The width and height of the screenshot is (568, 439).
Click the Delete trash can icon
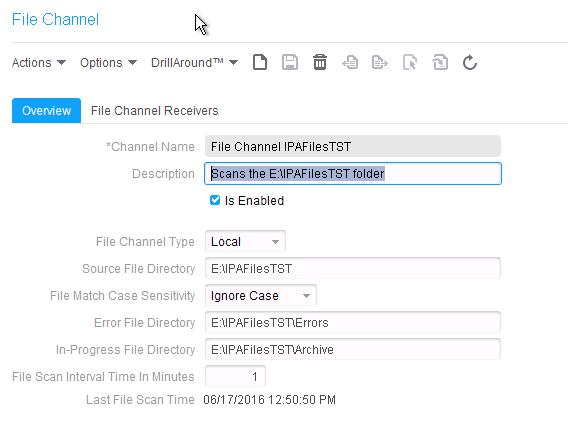[x=320, y=62]
